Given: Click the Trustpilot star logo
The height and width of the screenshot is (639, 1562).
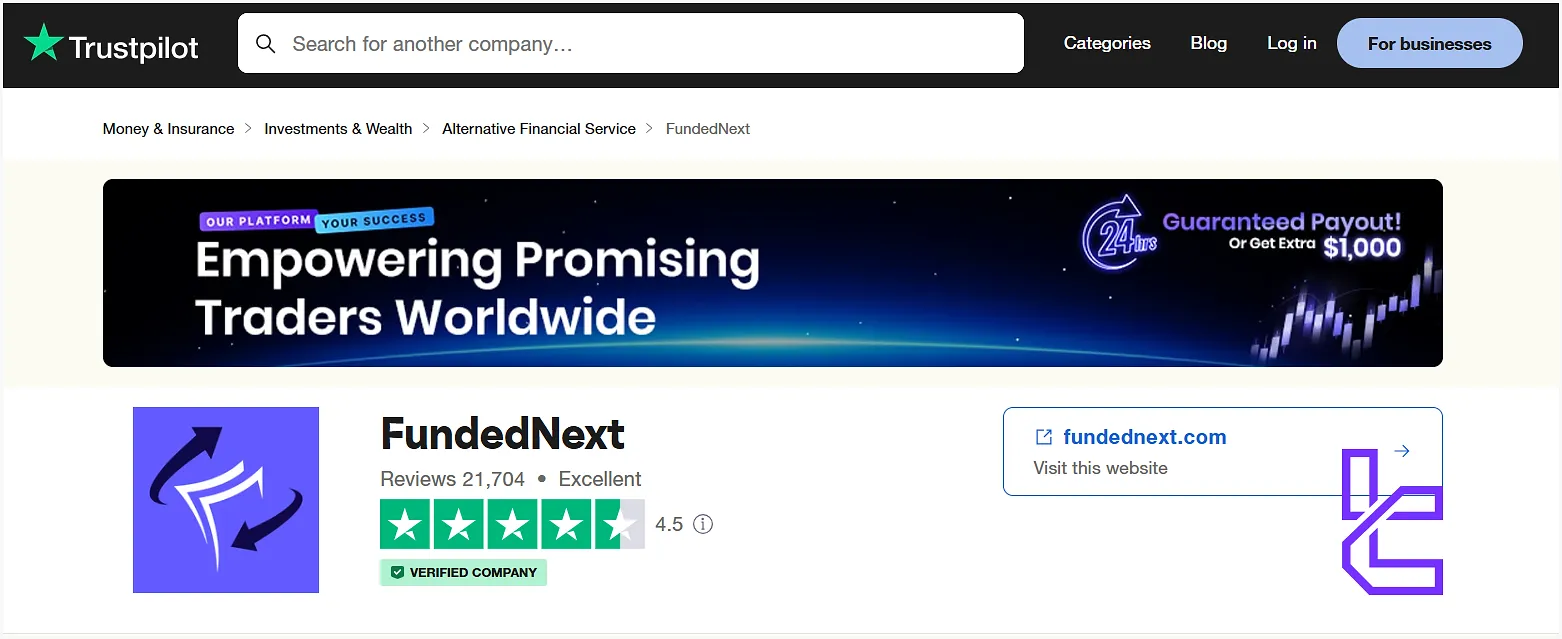Looking at the screenshot, I should (44, 43).
